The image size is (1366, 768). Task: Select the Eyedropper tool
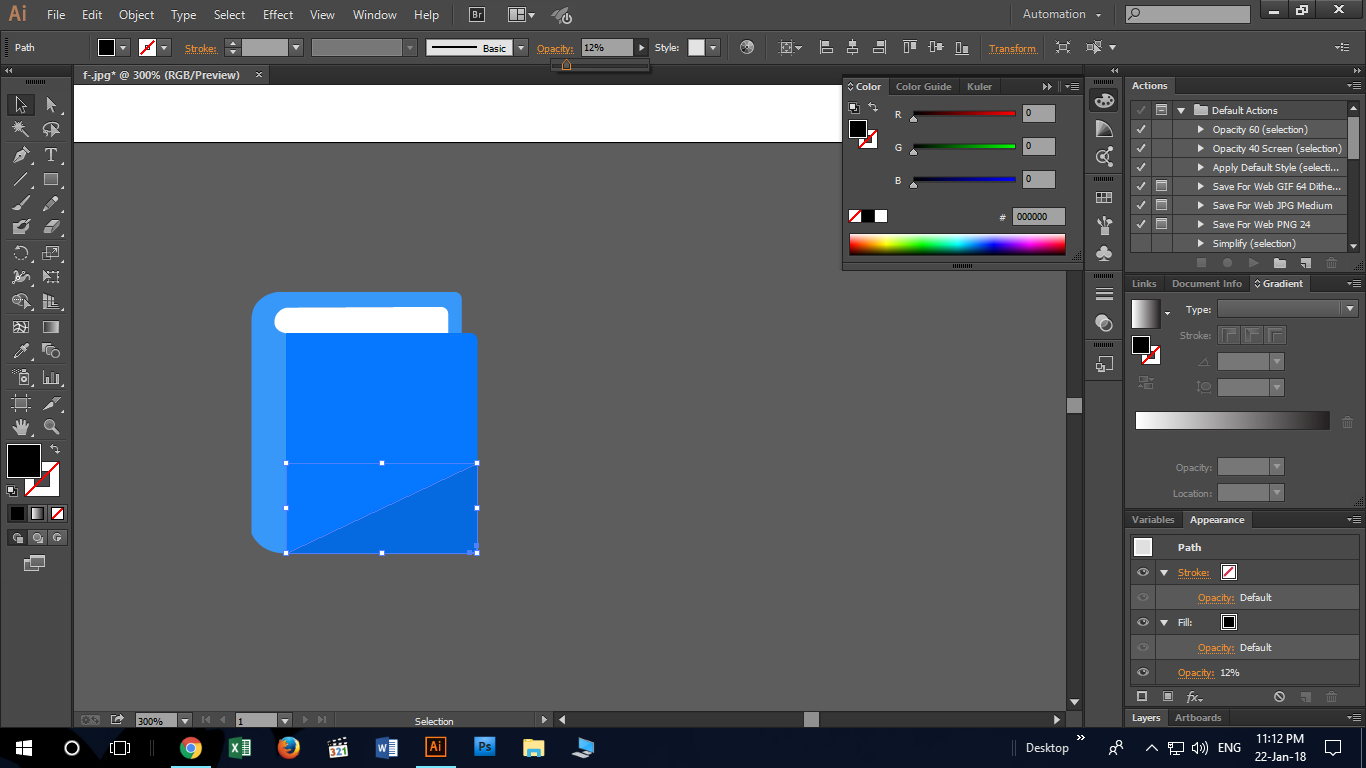click(21, 351)
